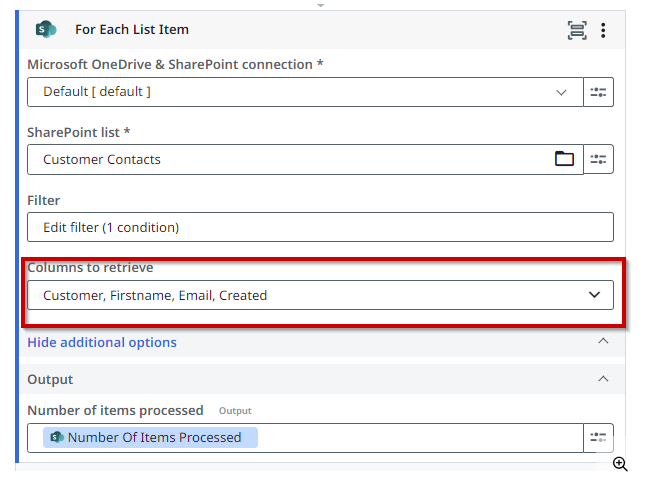Click the folder icon to browse SharePoint lists

pos(565,159)
